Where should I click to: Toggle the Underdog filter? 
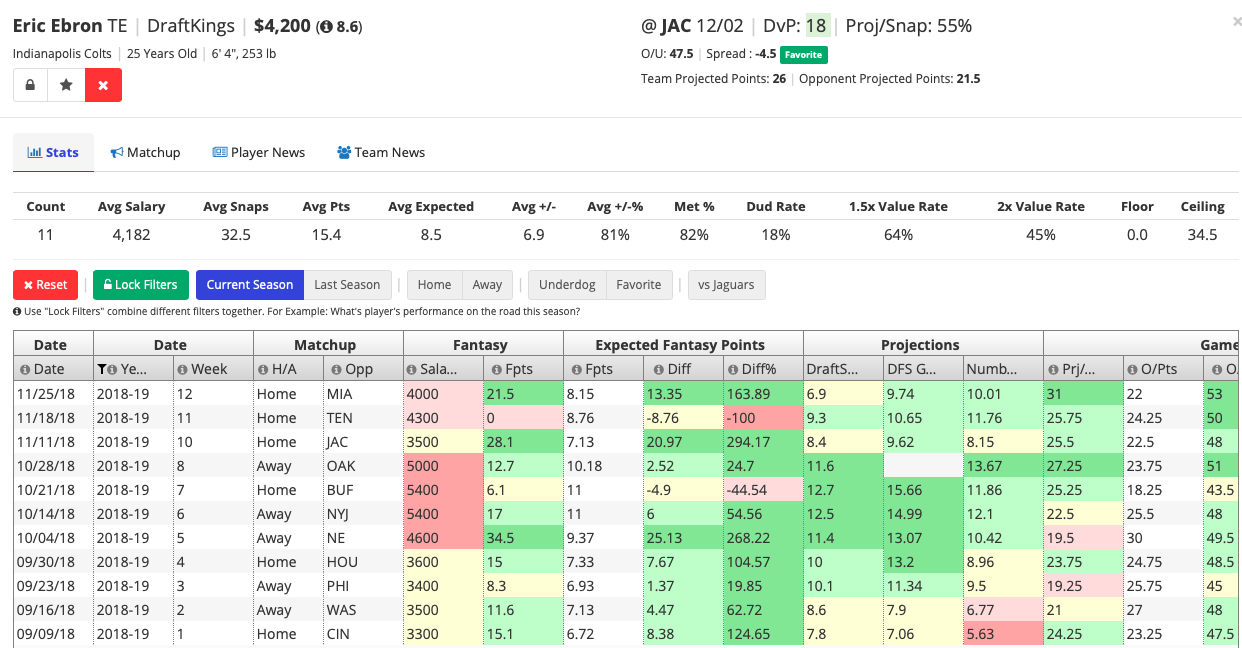567,285
